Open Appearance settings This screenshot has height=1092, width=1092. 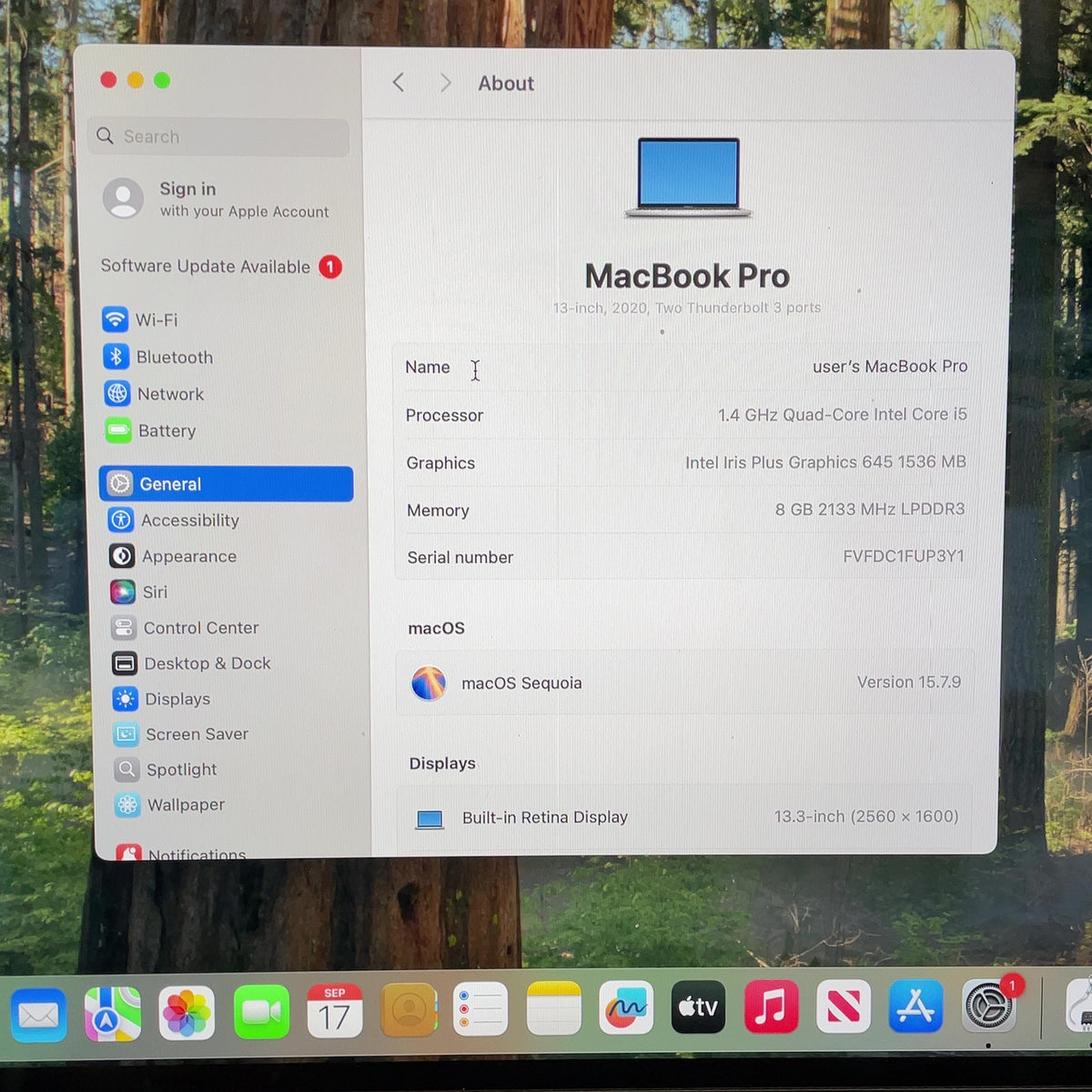172,556
